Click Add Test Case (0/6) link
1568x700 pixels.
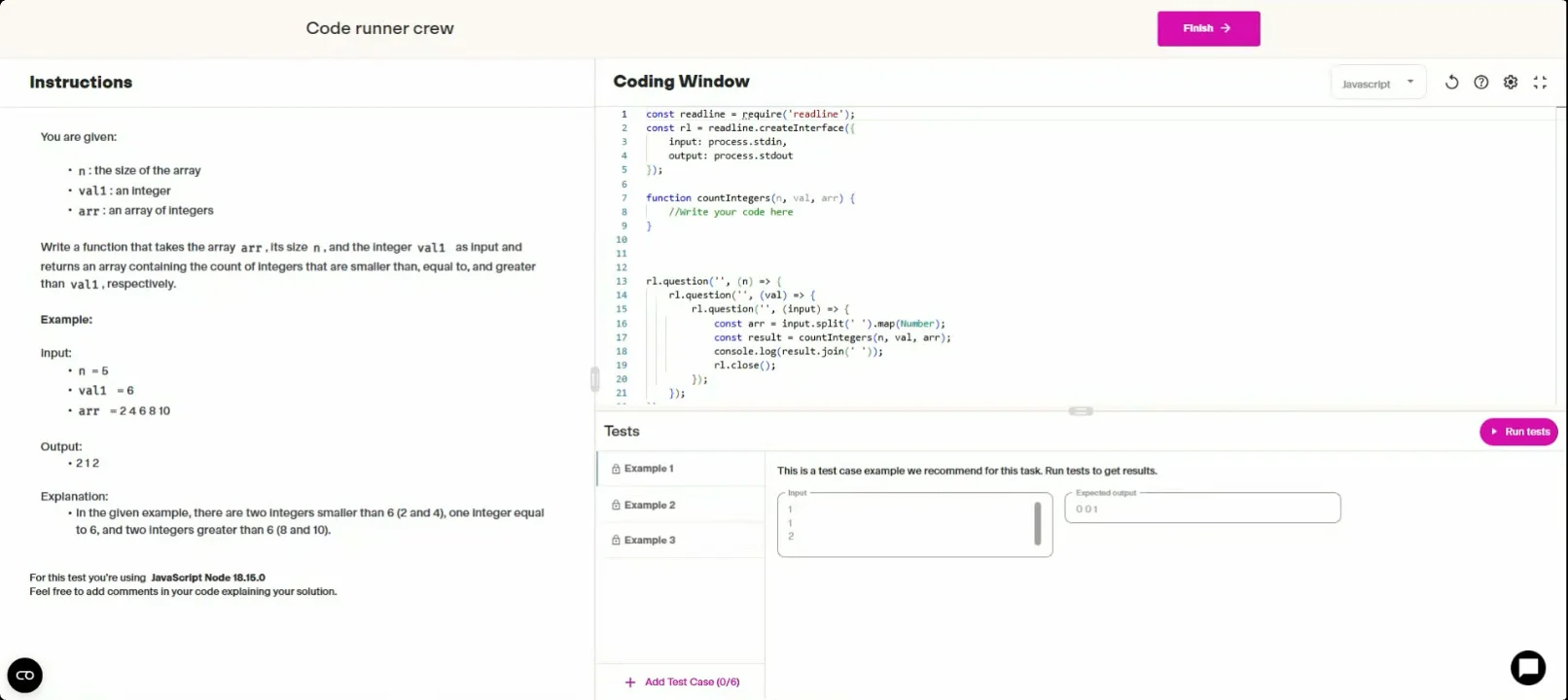(x=692, y=682)
